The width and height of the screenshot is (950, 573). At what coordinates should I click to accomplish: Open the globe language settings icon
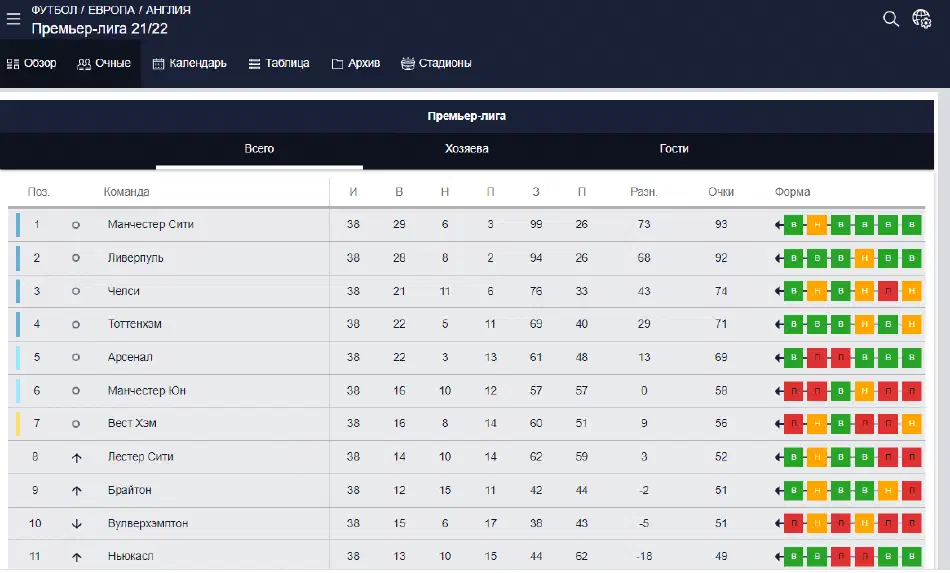point(922,19)
